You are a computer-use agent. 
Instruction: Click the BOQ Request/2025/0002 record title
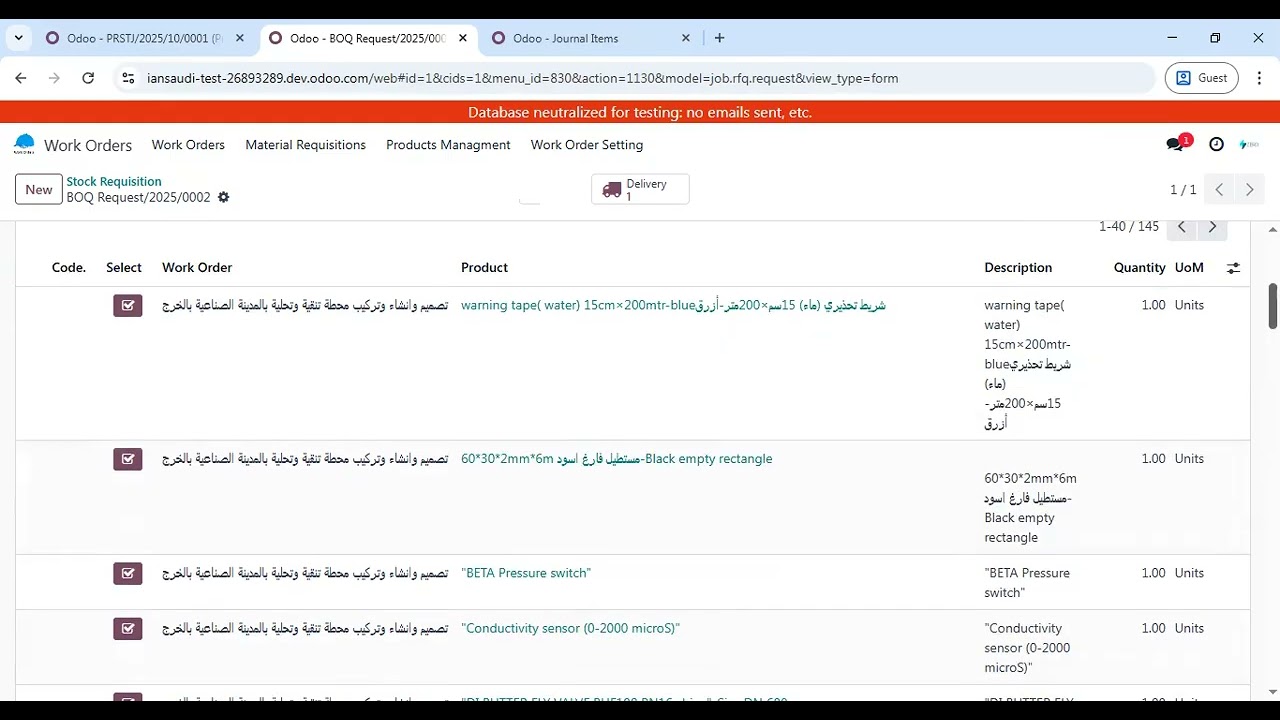(x=139, y=197)
